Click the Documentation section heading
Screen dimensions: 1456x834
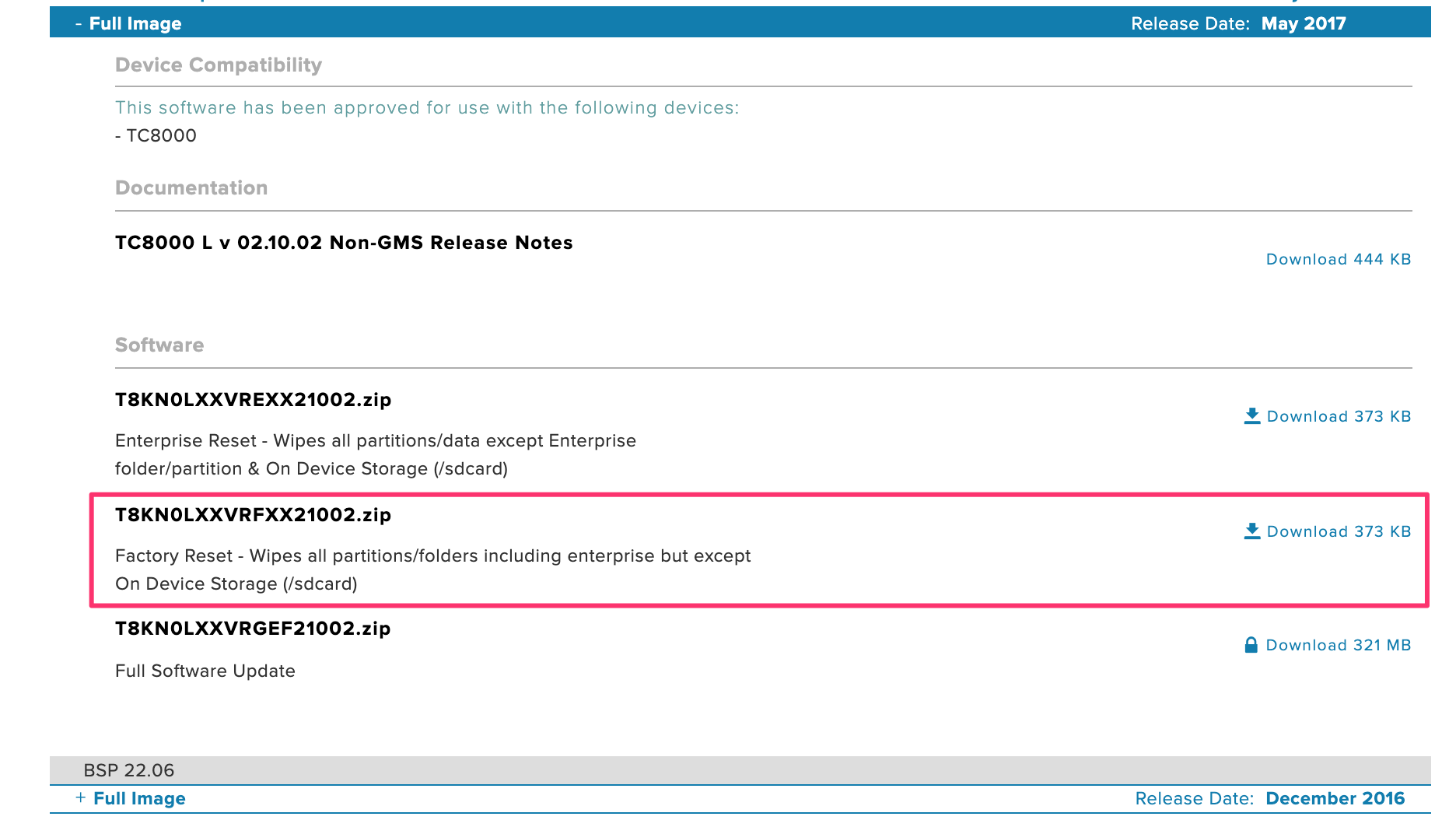(x=191, y=188)
